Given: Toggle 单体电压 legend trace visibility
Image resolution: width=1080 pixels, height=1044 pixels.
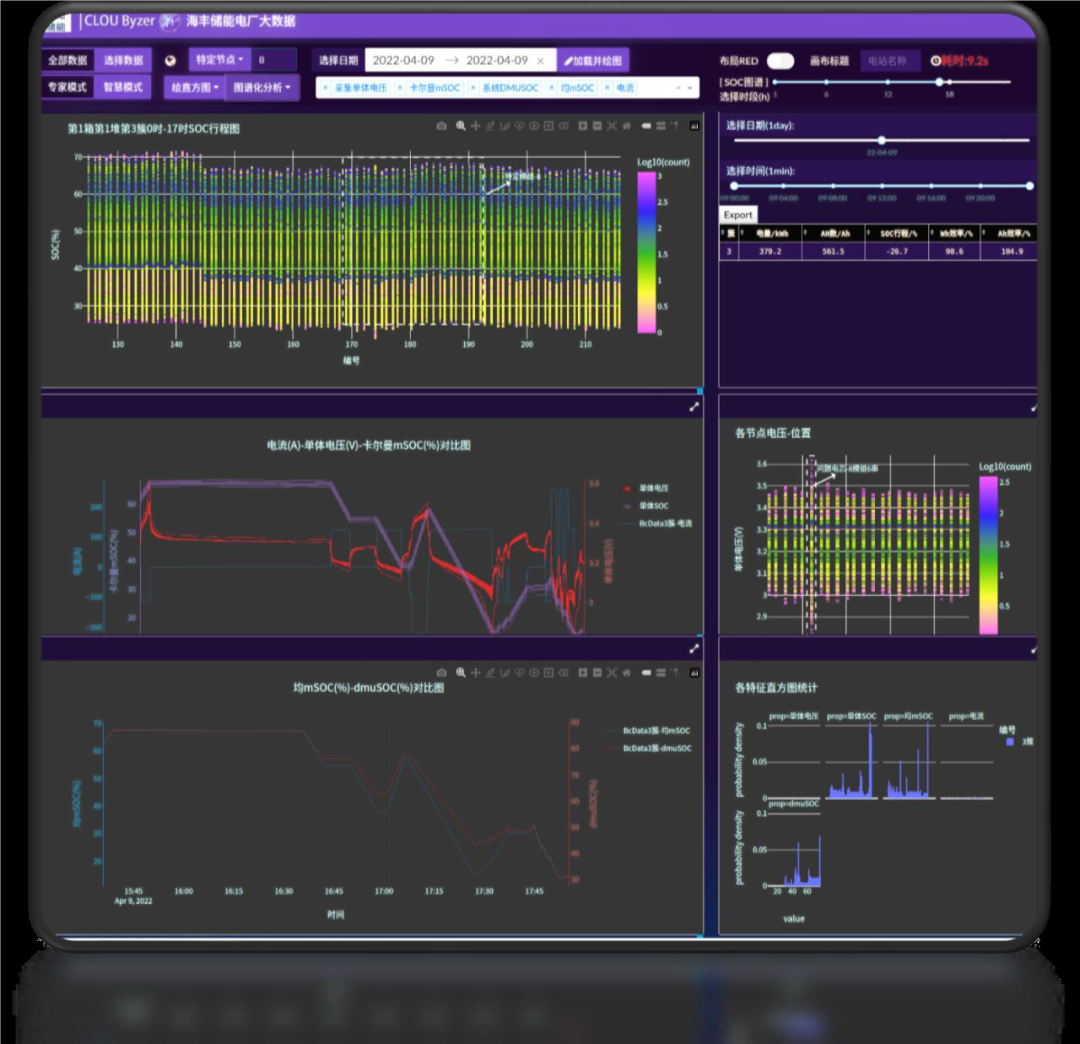Looking at the screenshot, I should (650, 489).
